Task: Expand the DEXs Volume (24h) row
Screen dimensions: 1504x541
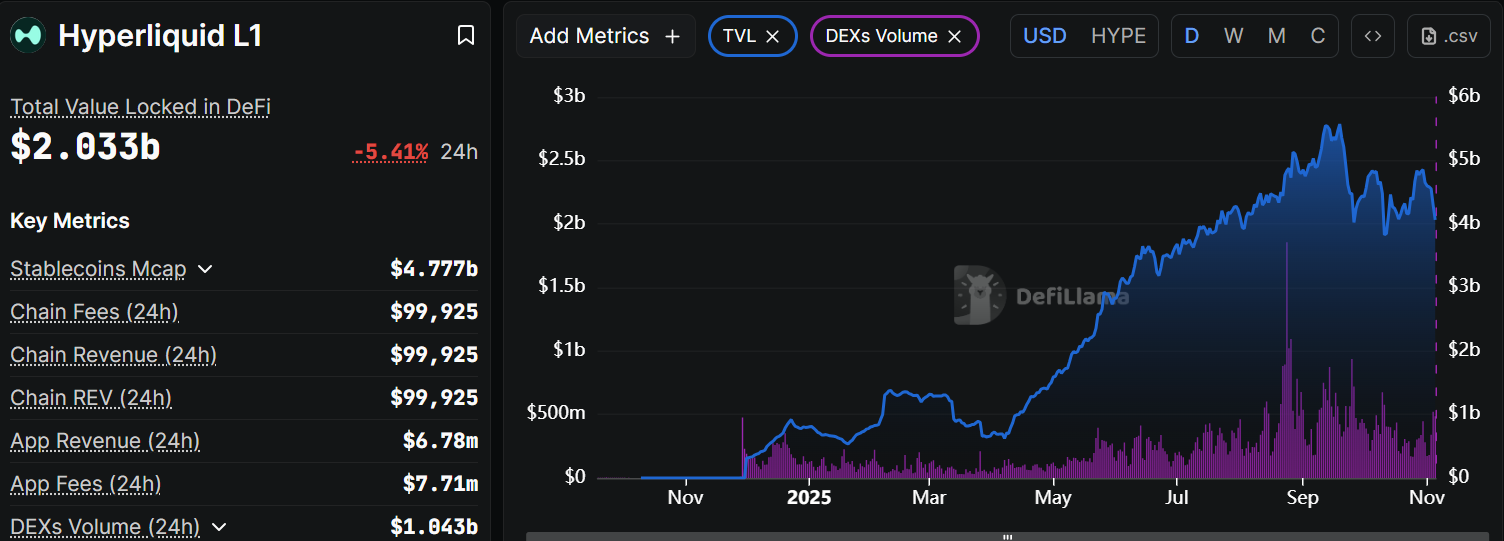Action: click(x=219, y=527)
